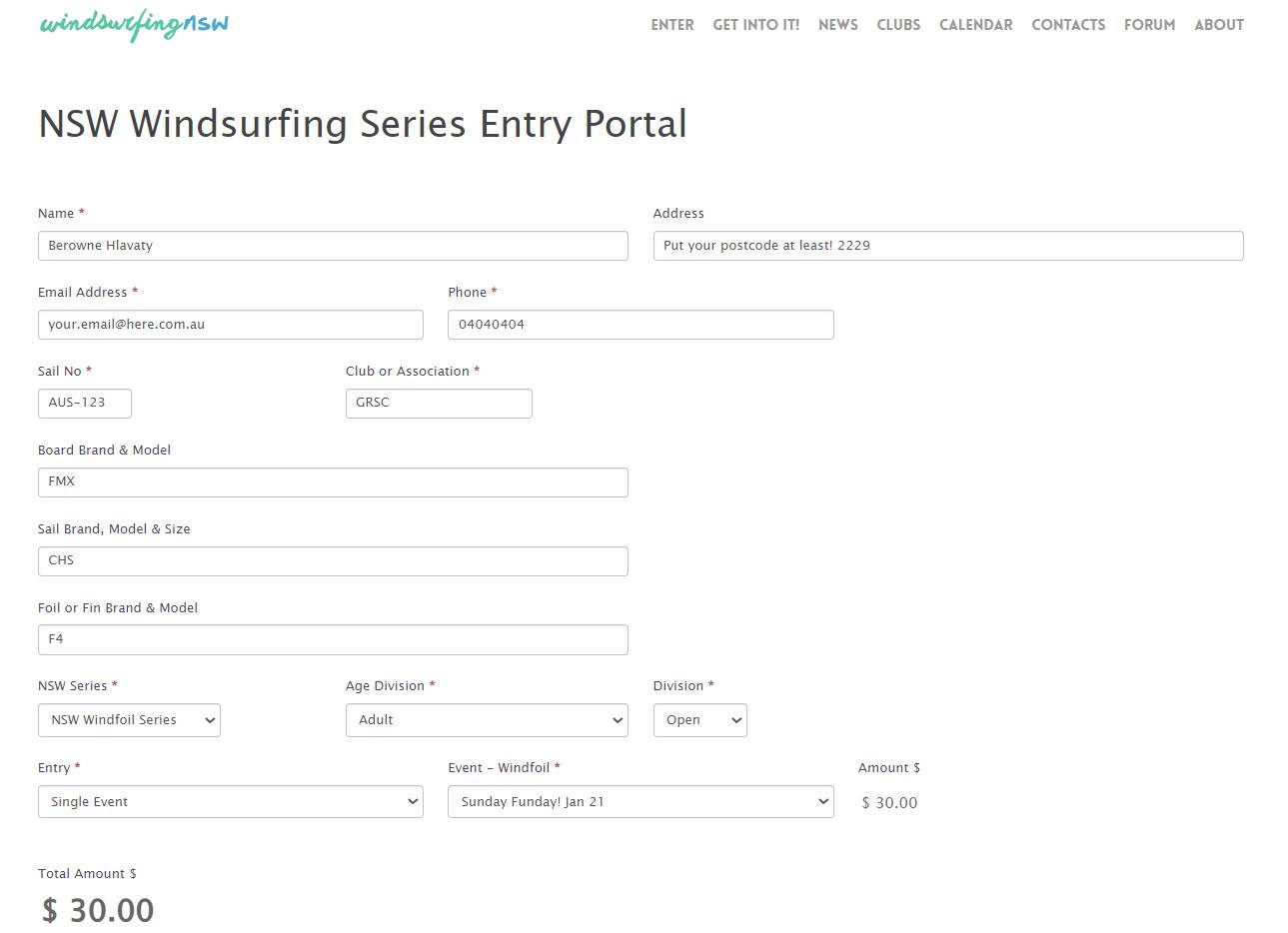Viewport: 1288px width, 933px height.
Task: Expand the Division dropdown showing Open
Action: (x=699, y=720)
